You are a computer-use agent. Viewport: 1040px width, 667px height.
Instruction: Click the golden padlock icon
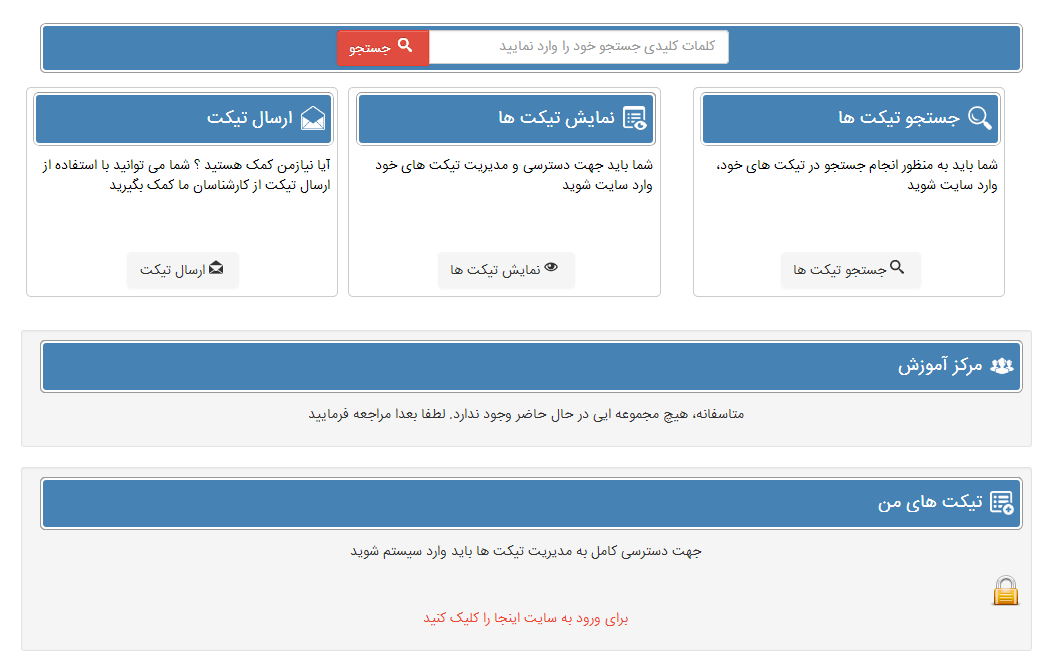click(1005, 591)
